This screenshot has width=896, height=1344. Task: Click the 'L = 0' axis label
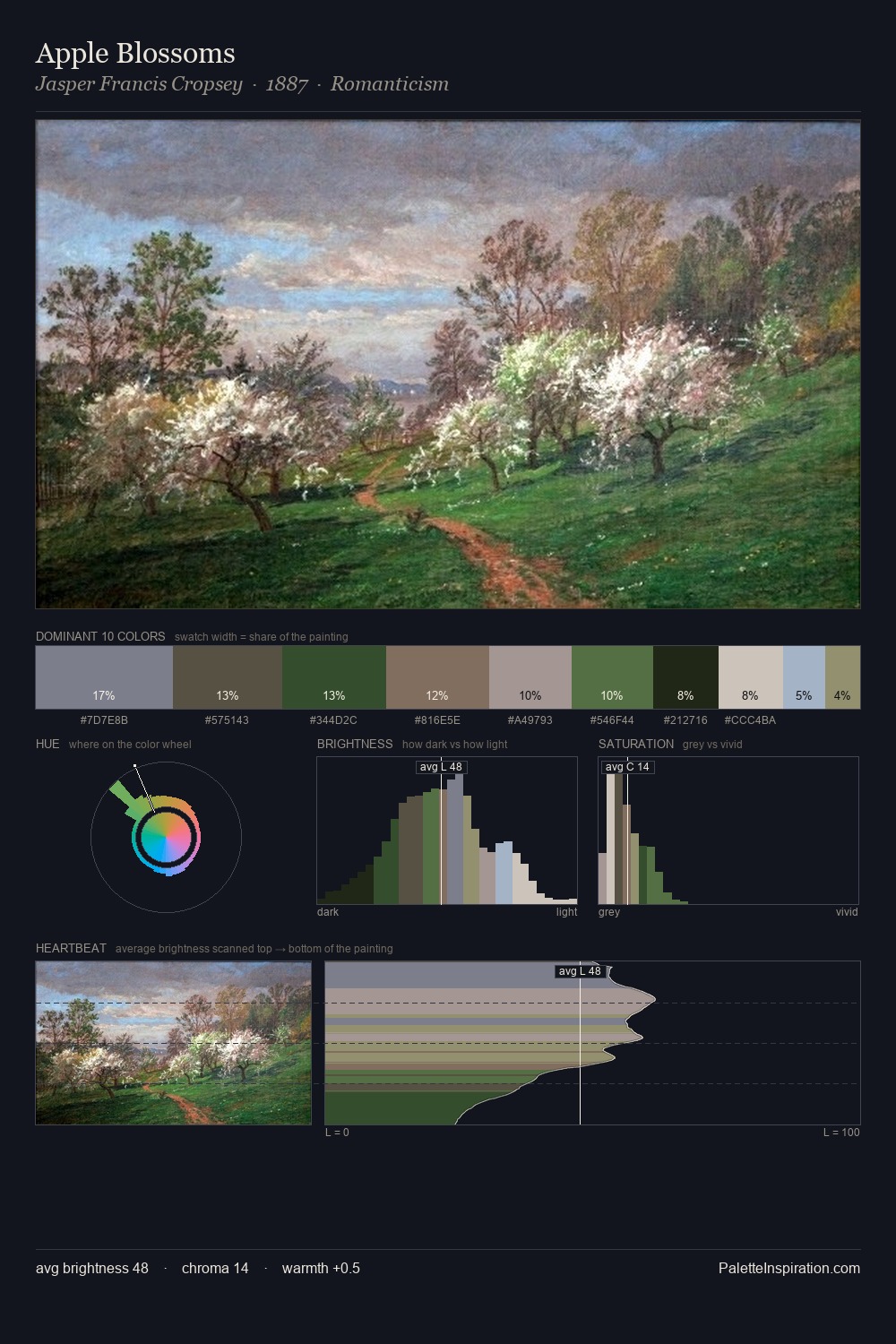[337, 1133]
